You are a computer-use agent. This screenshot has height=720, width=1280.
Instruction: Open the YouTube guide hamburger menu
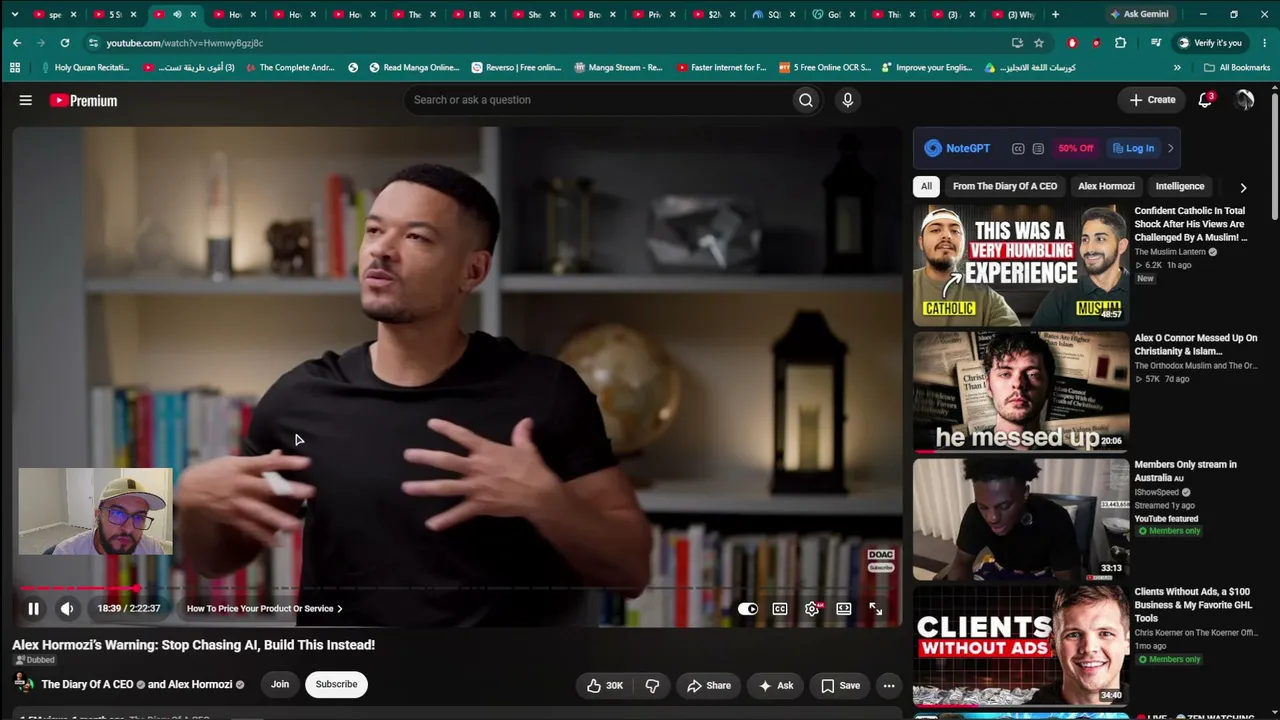point(26,100)
